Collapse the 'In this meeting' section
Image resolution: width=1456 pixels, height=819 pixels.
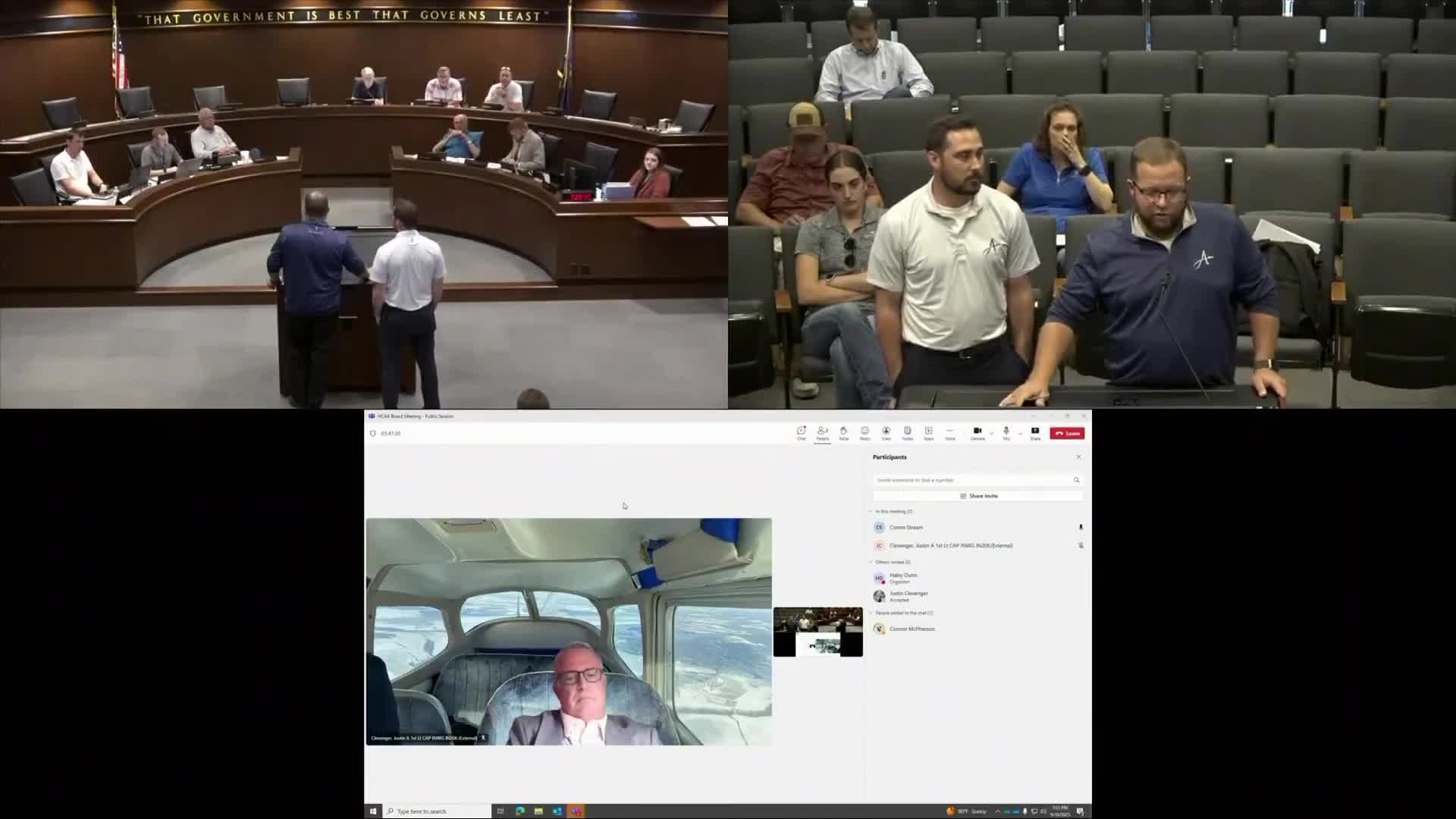pyautogui.click(x=871, y=511)
